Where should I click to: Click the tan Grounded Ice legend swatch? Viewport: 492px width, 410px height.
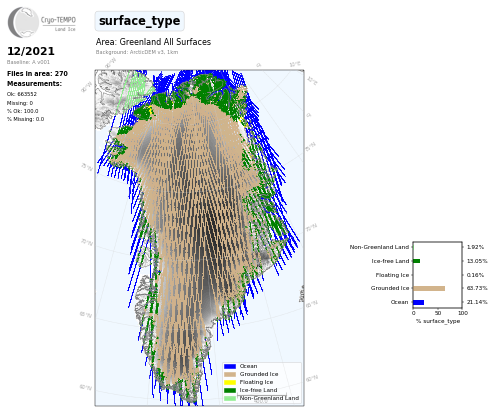230,374
